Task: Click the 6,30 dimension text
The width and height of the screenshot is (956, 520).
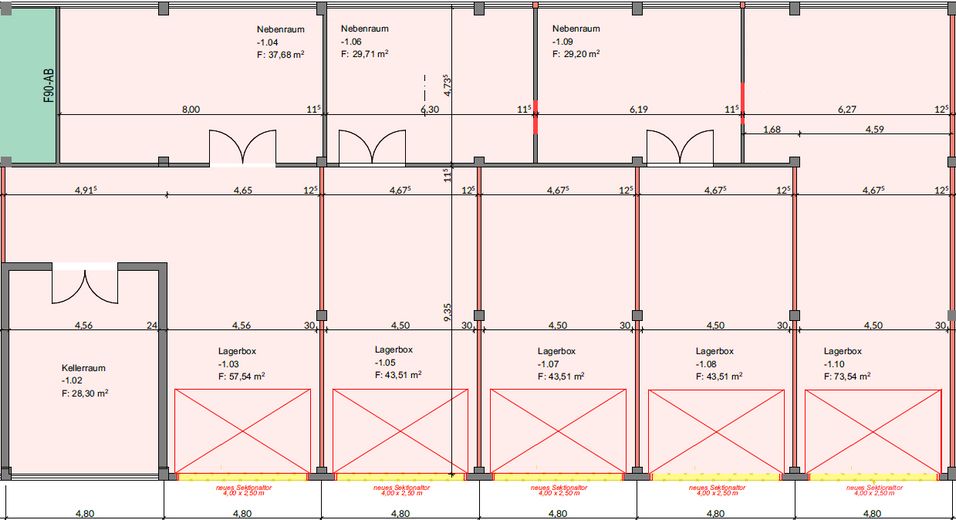Action: (x=430, y=109)
